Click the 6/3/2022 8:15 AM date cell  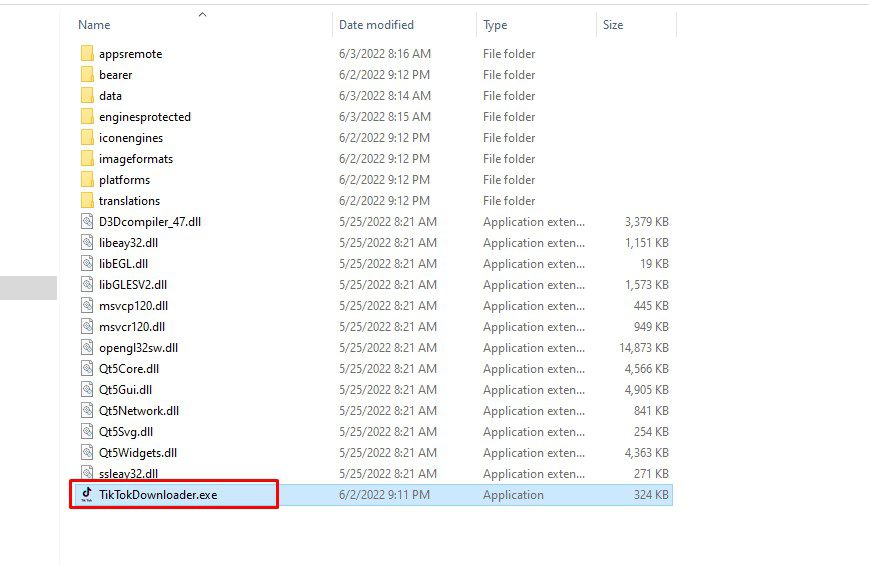click(385, 117)
